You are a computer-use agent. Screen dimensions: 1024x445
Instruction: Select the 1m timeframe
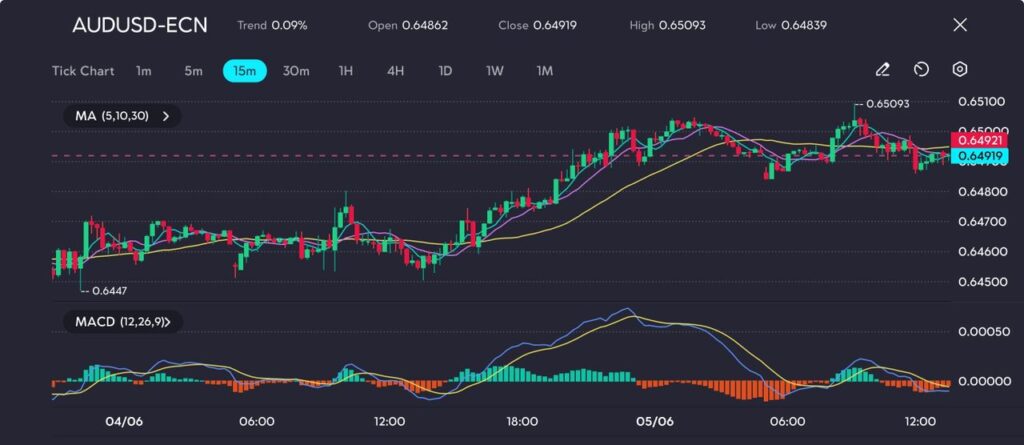(144, 71)
